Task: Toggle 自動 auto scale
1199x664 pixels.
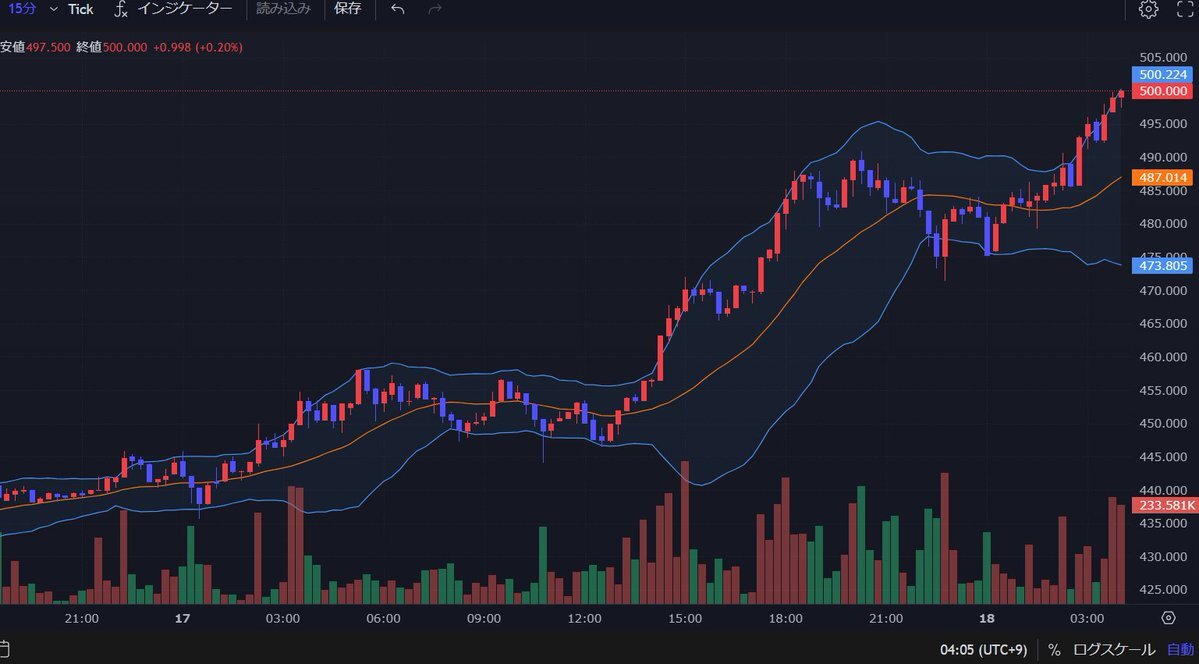Action: click(x=1179, y=649)
